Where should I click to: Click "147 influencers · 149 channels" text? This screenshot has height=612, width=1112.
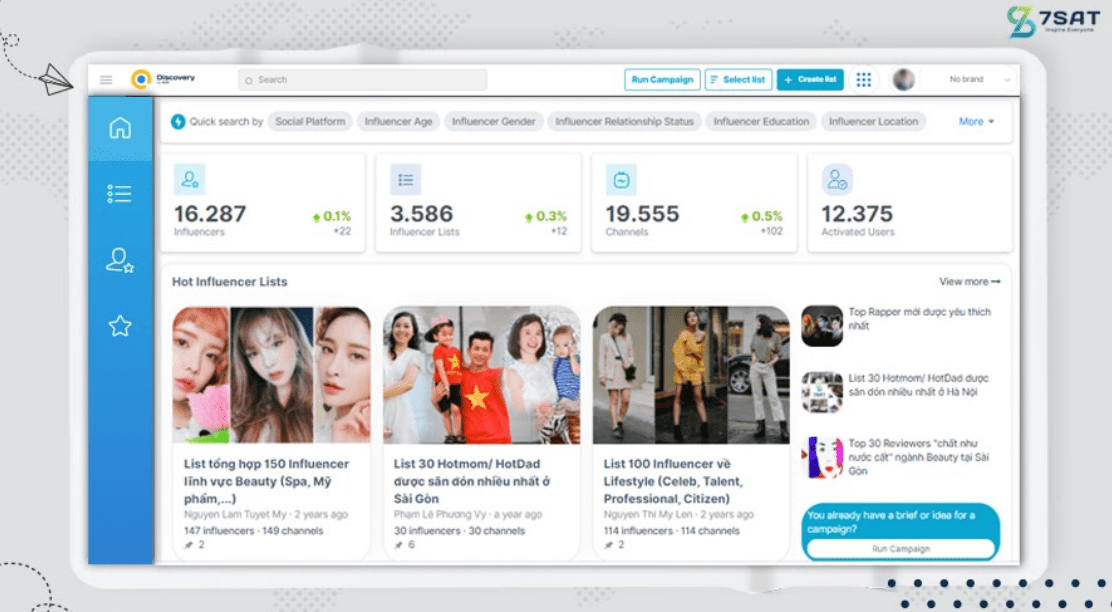pos(253,530)
